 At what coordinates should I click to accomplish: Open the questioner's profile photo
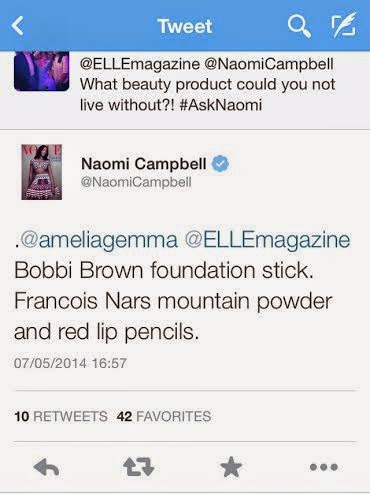41,71
